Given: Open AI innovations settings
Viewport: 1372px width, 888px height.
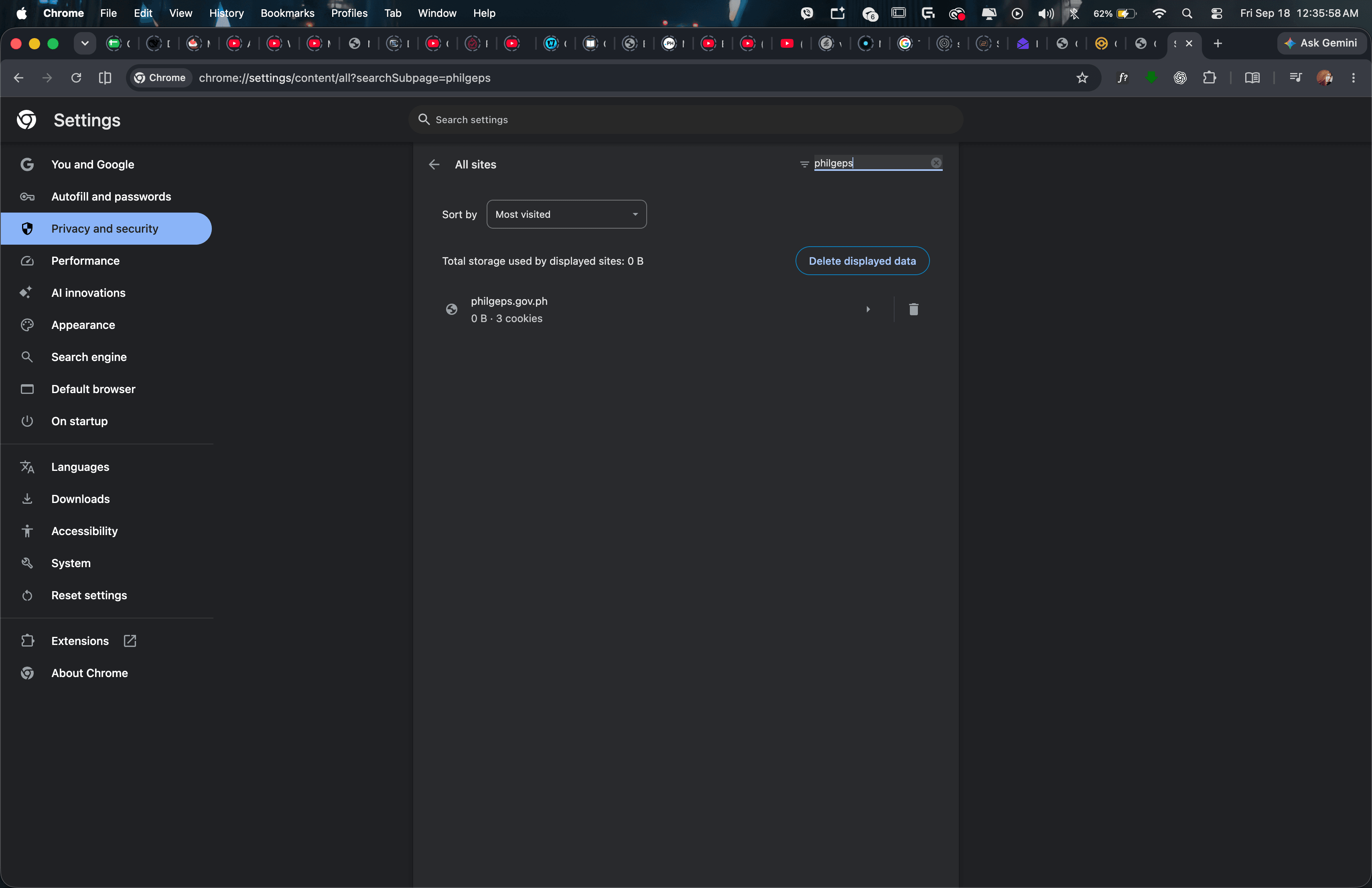Looking at the screenshot, I should point(107,293).
